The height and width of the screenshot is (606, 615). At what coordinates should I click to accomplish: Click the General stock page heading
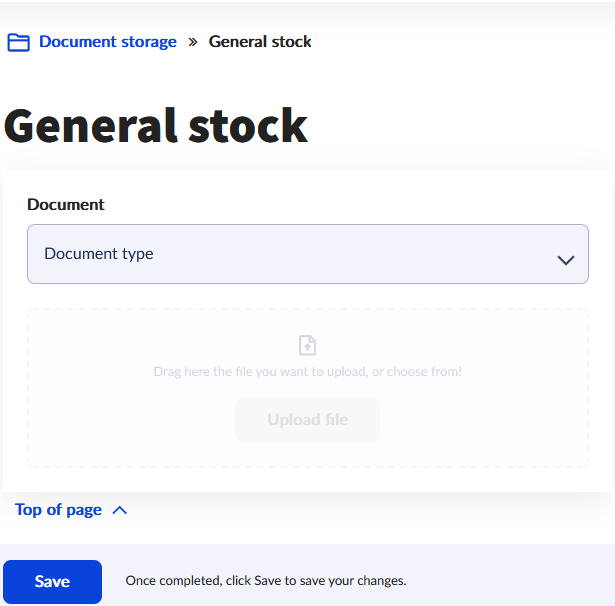(x=156, y=126)
